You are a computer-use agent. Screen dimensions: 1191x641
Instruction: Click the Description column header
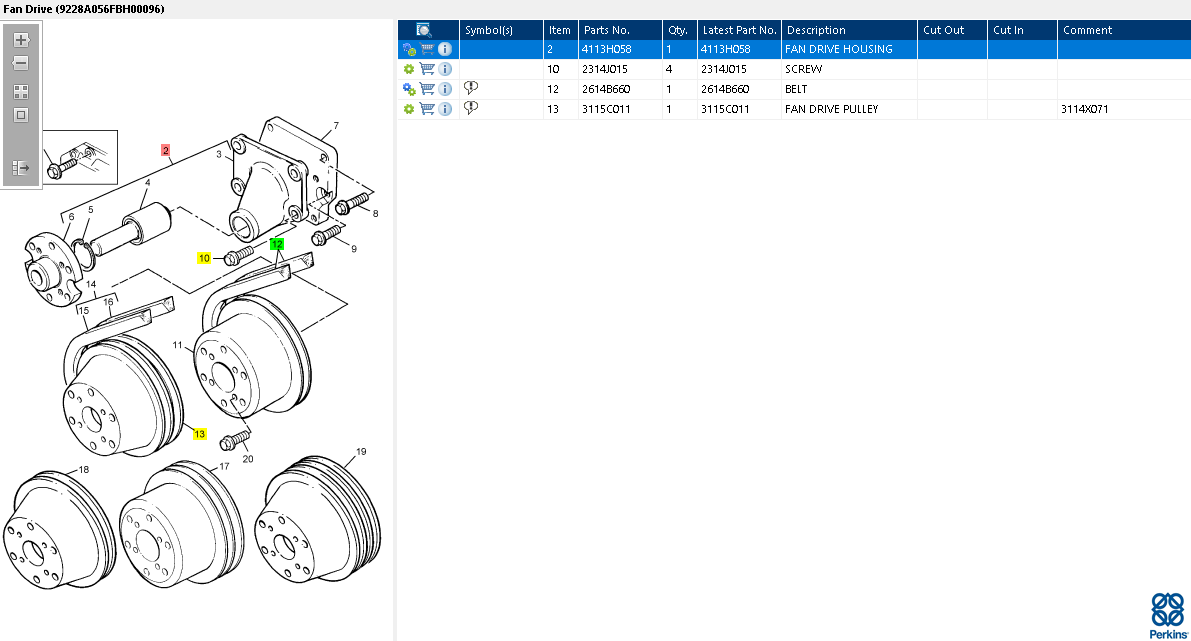[815, 30]
